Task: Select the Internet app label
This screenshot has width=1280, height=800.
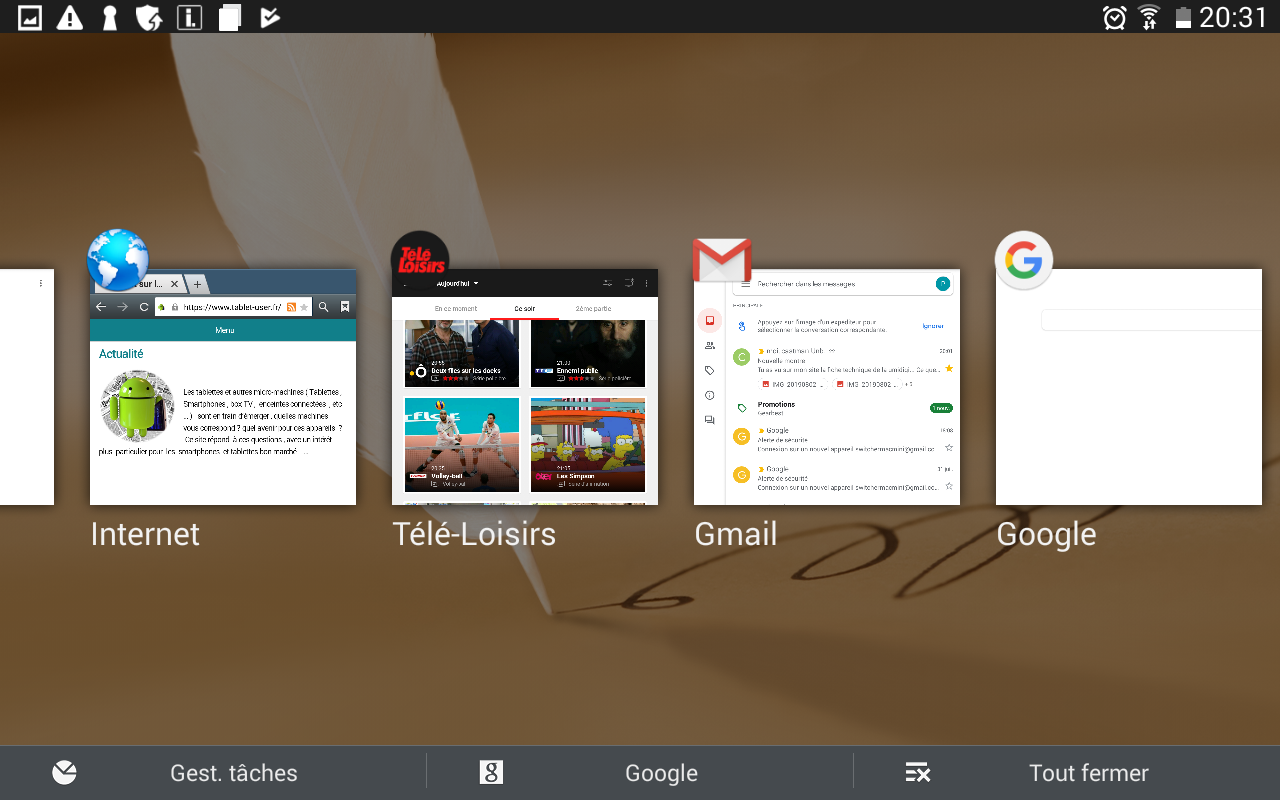Action: [145, 534]
